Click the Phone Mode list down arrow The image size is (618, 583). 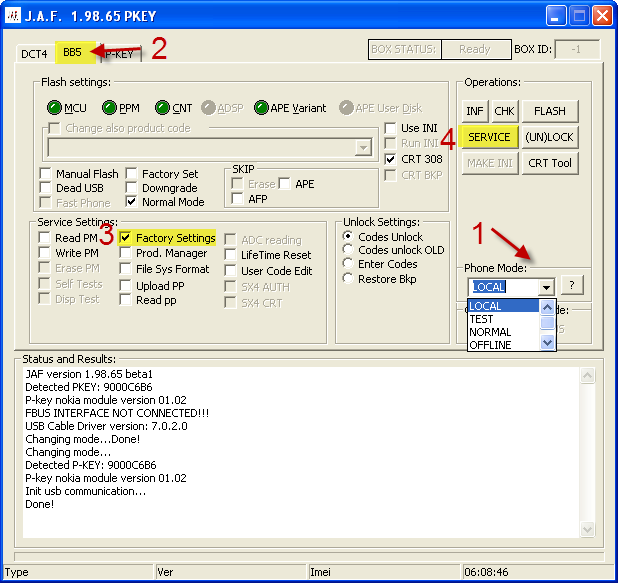point(547,342)
